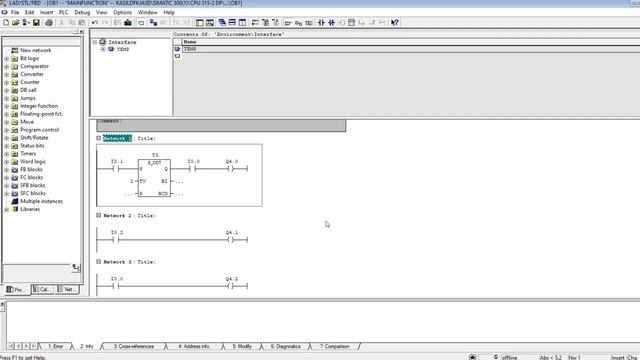The width and height of the screenshot is (640, 360).
Task: Click the I0.1 contact in Network 1
Action: (116, 169)
